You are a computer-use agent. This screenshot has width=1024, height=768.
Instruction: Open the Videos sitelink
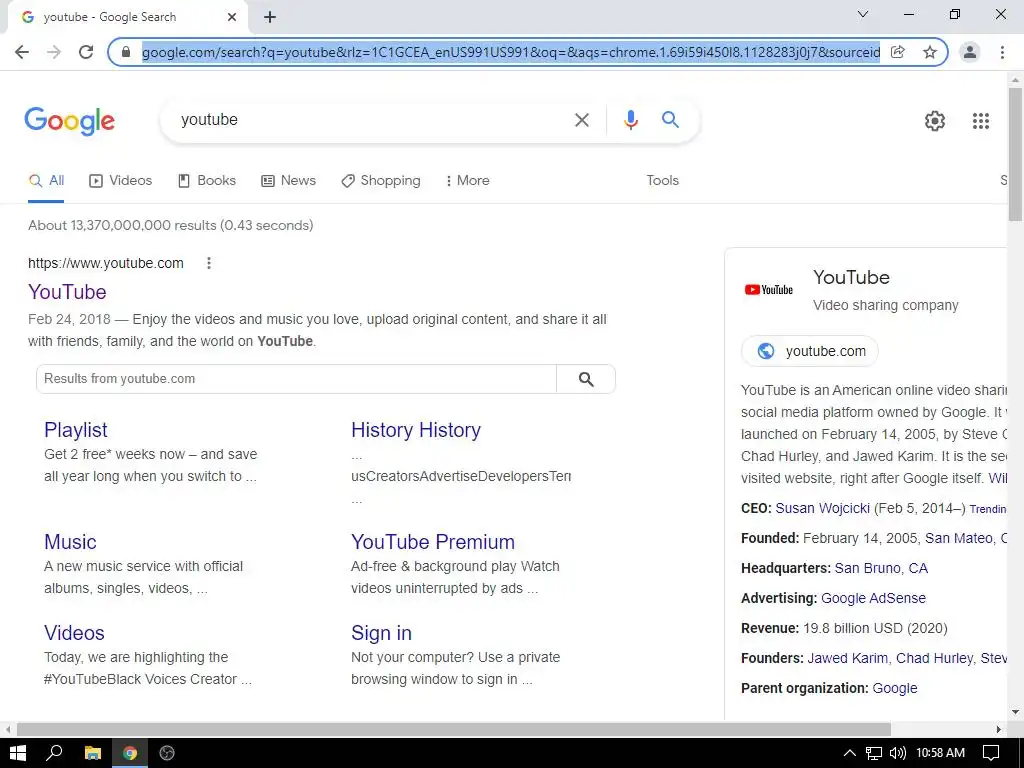point(74,633)
